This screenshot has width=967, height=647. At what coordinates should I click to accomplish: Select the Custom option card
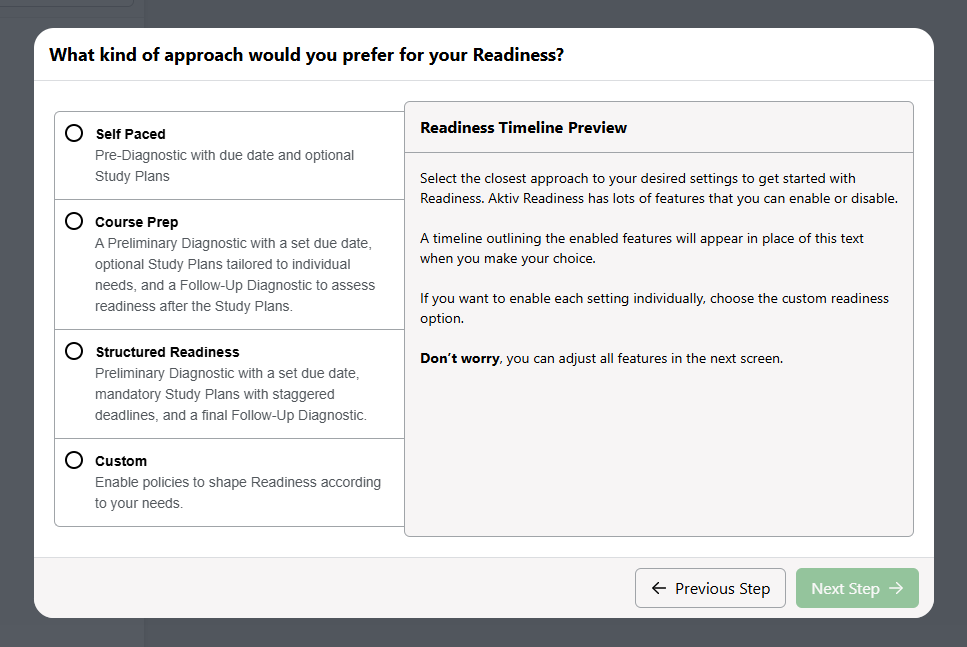pos(228,481)
